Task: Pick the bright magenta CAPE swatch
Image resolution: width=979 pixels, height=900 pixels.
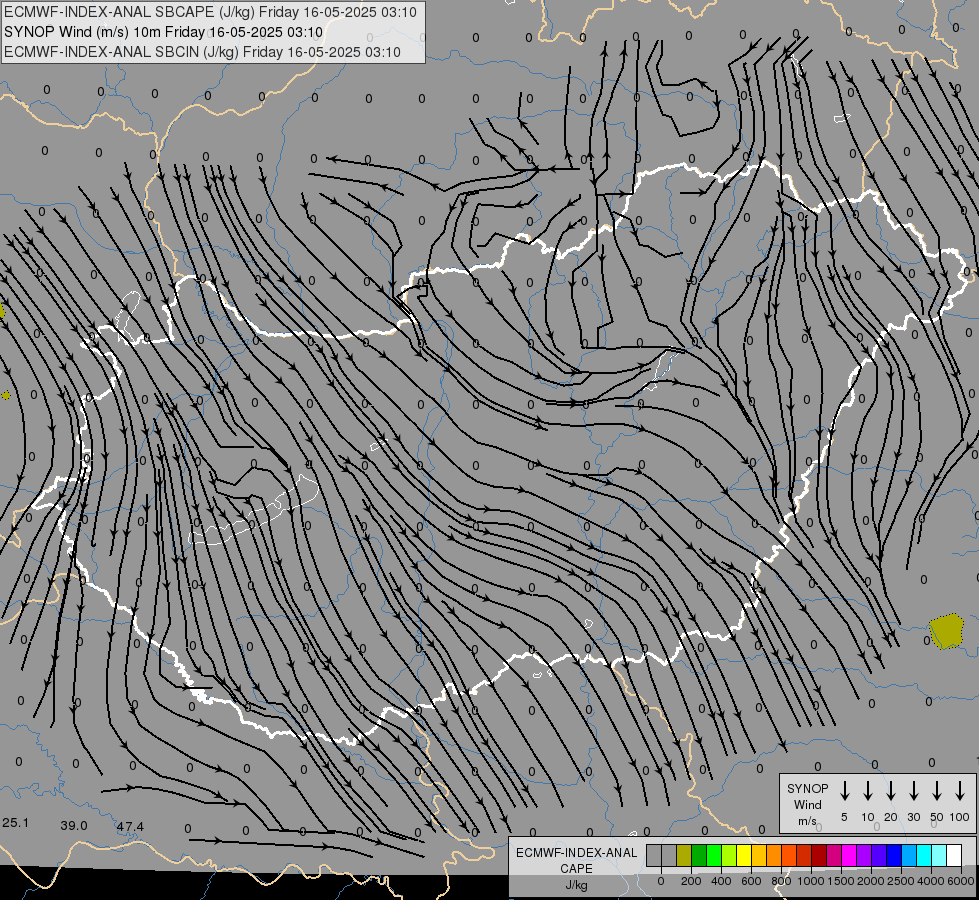Action: (x=849, y=855)
